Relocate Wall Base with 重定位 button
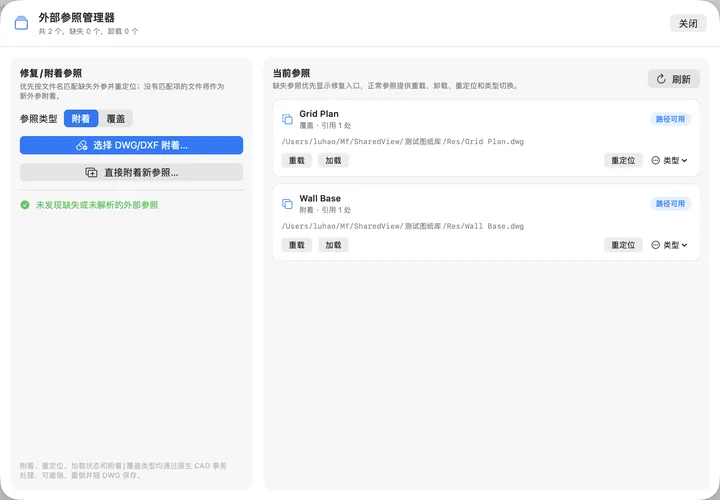Image resolution: width=720 pixels, height=500 pixels. tap(623, 245)
